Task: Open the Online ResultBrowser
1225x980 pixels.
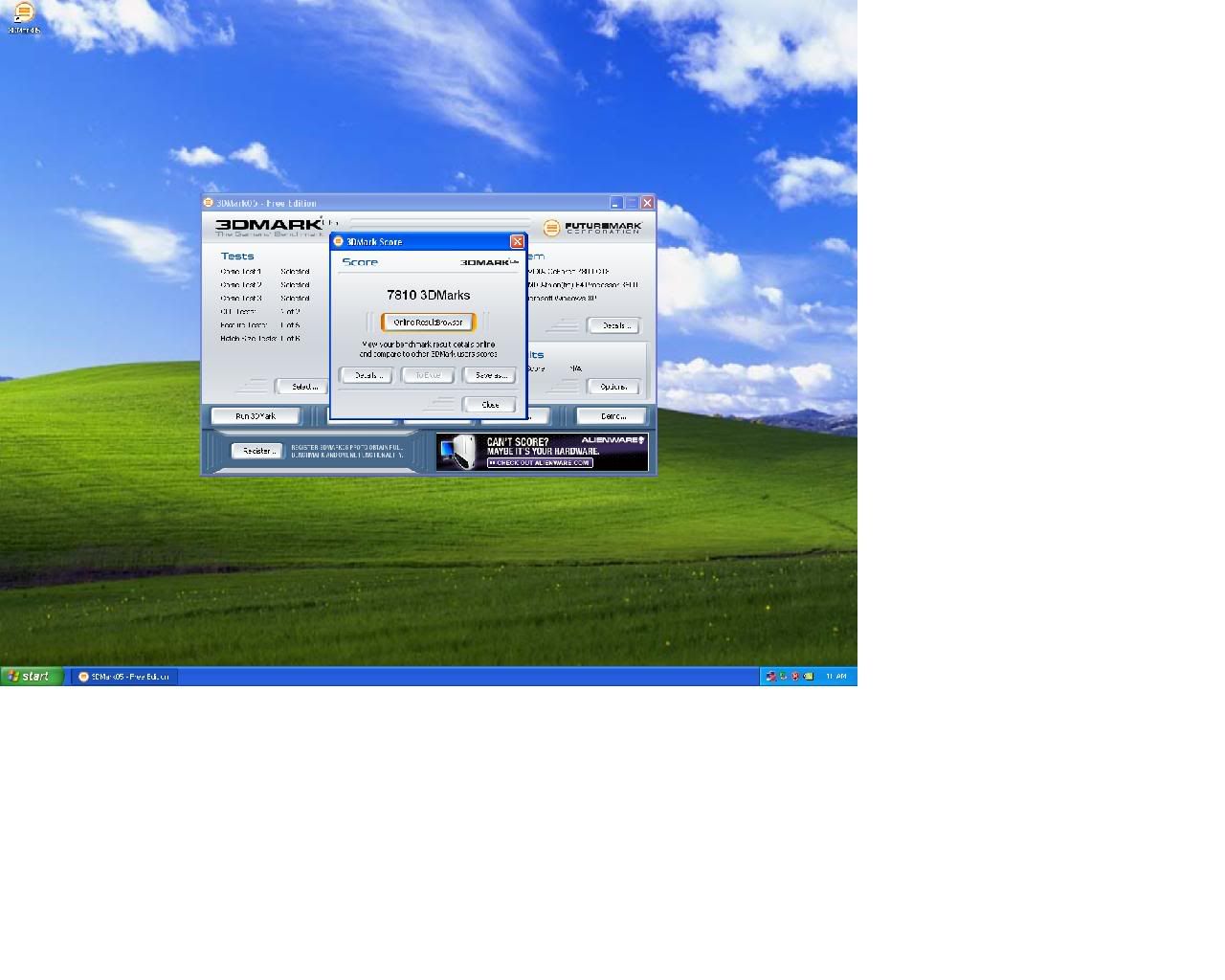Action: coord(428,323)
